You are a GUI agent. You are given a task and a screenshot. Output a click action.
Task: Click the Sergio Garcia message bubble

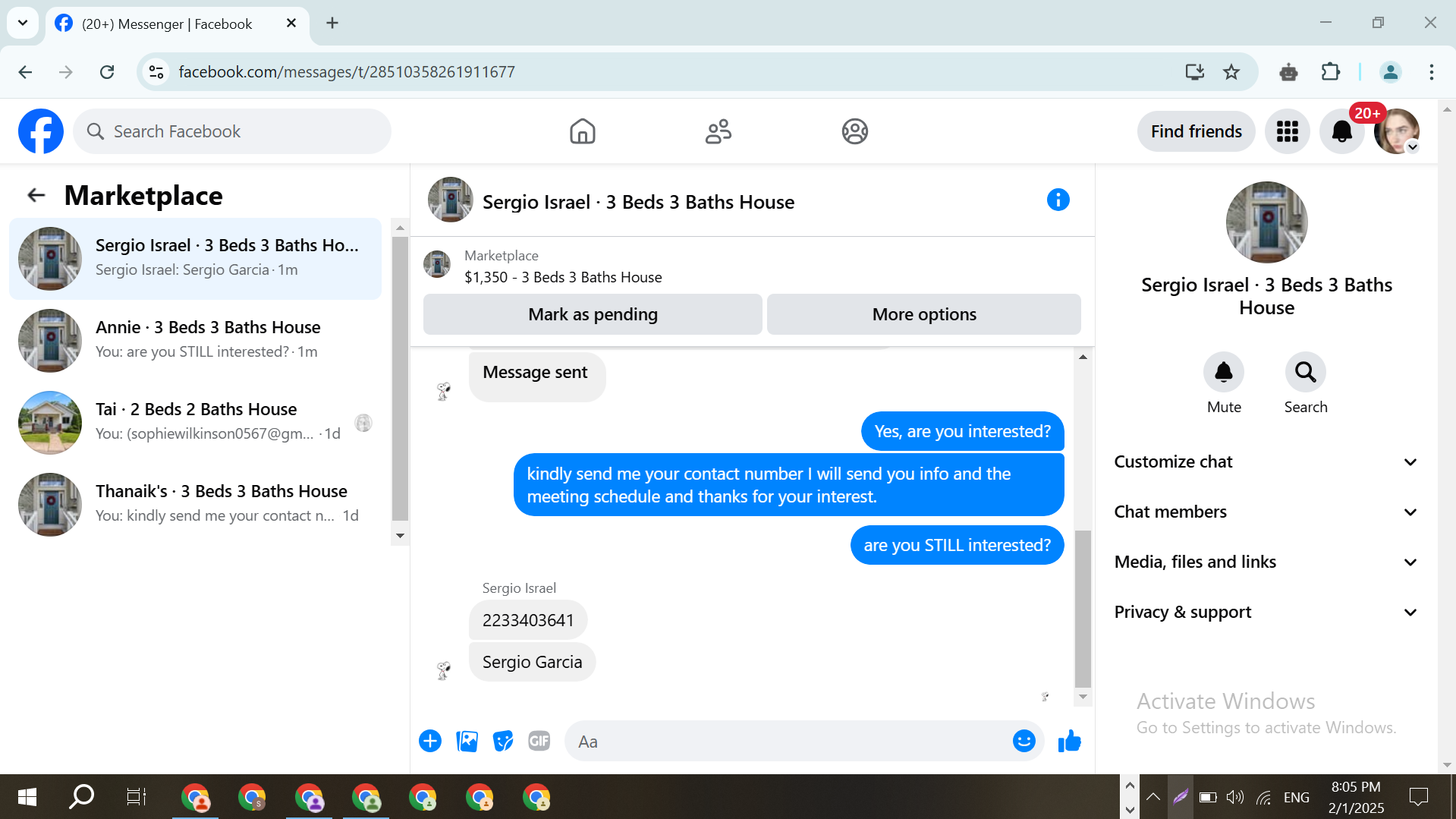533,662
